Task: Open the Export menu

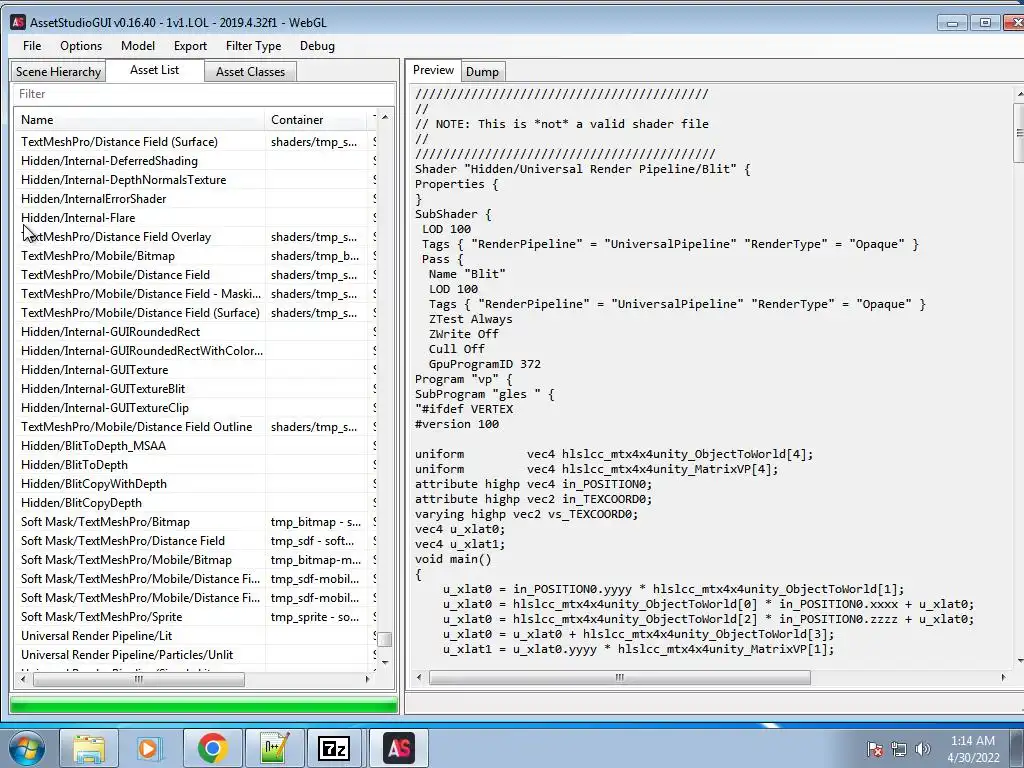Action: pyautogui.click(x=190, y=46)
